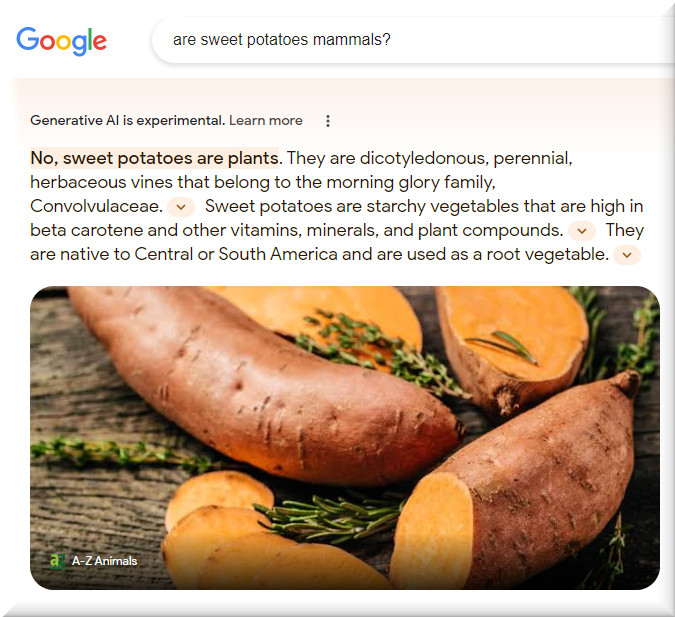Open the Learn more link
Screen dimensions: 675x617
[x=266, y=121]
